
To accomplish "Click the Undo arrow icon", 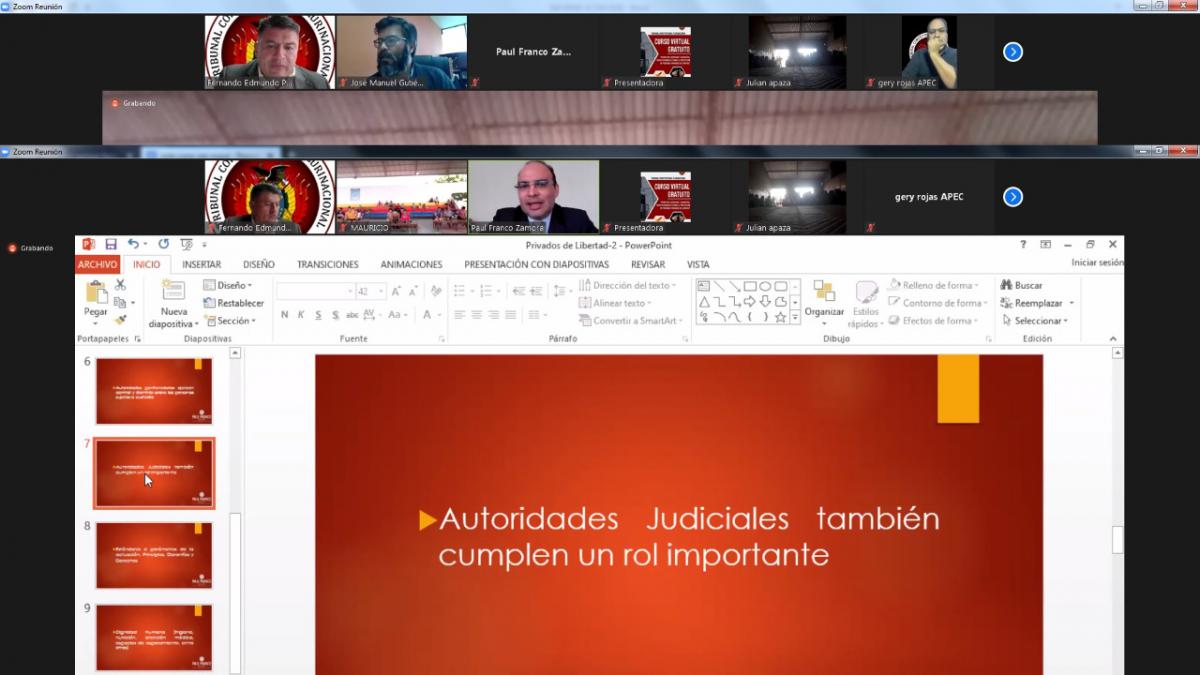I will (132, 244).
